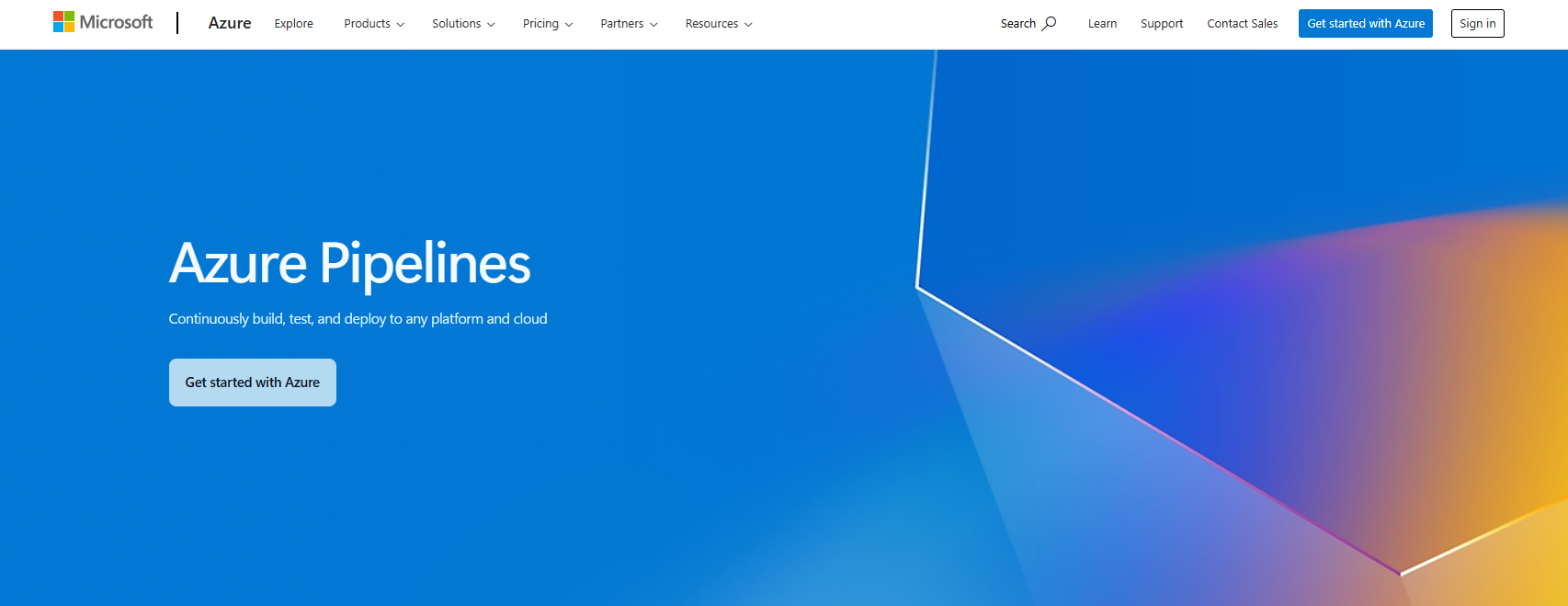Expand the Pricing dropdown
This screenshot has height=606, width=1568.
[548, 24]
